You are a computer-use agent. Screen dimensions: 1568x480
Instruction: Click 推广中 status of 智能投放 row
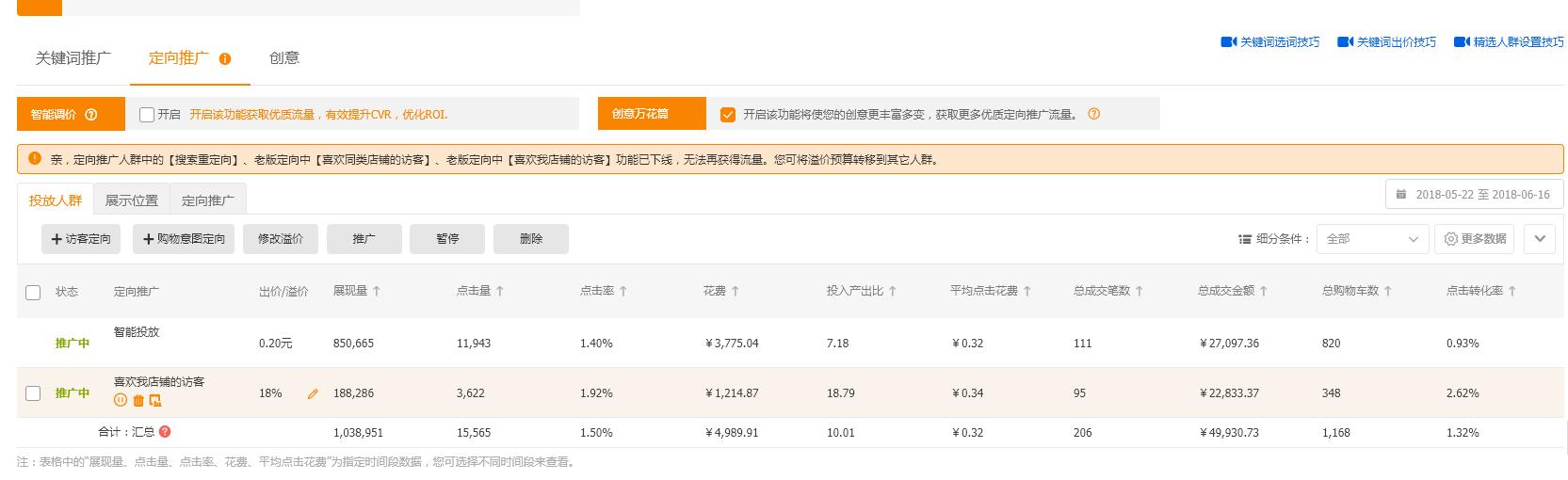pyautogui.click(x=73, y=344)
